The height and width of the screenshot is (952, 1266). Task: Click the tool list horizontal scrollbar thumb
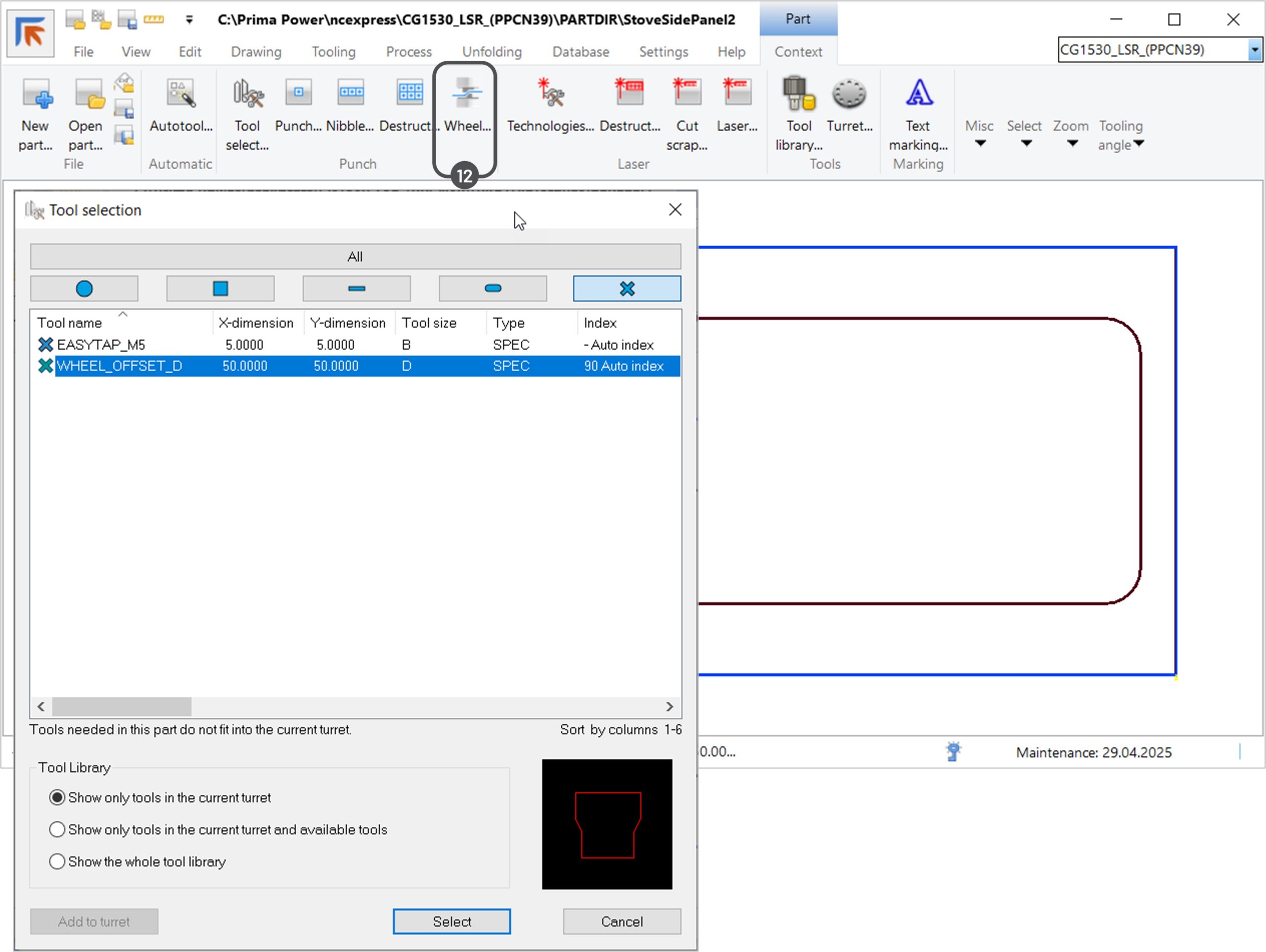tap(122, 706)
